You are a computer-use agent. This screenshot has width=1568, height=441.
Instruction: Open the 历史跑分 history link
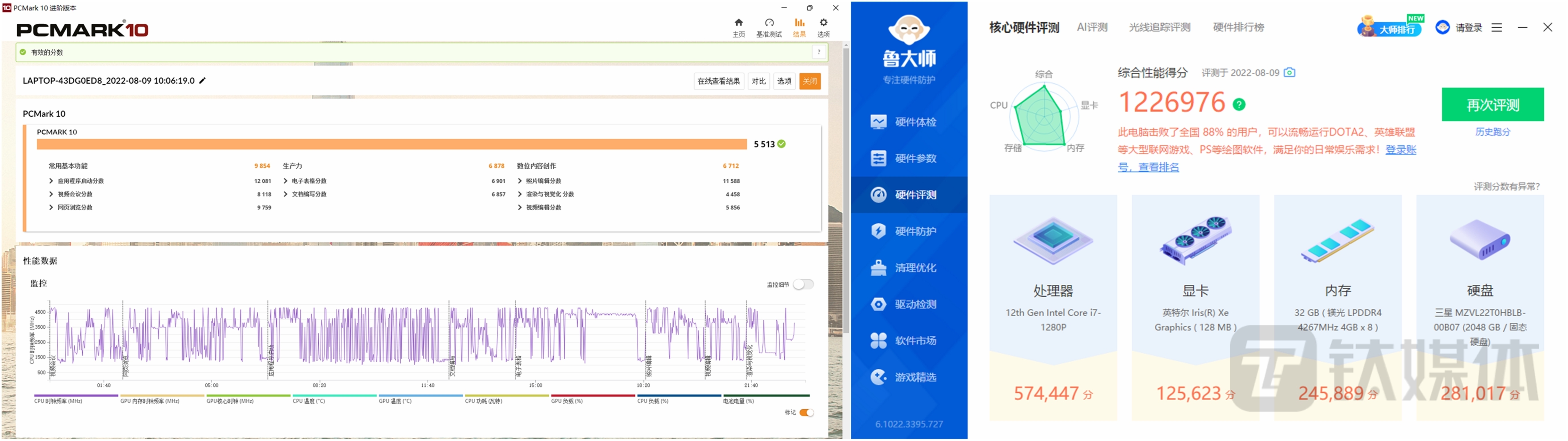(1492, 132)
